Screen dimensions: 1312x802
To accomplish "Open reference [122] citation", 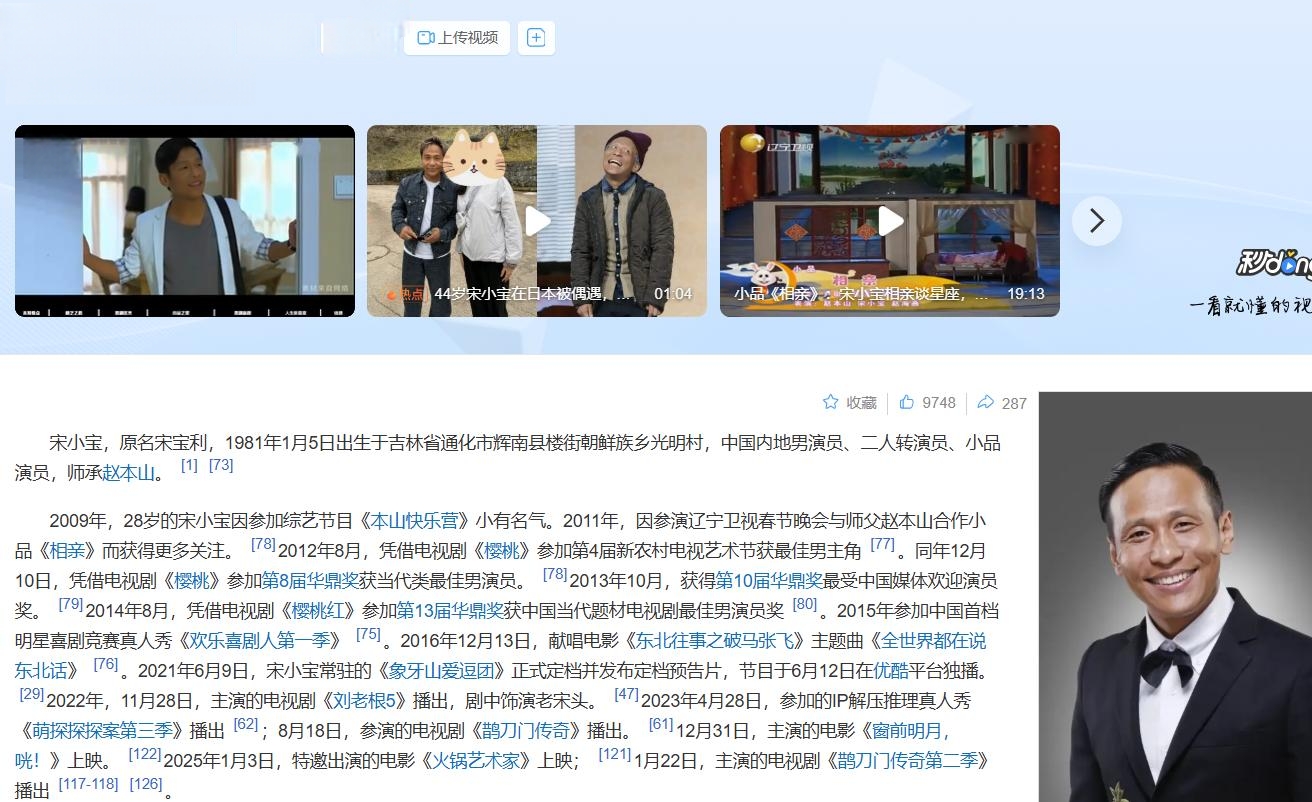I will click(x=145, y=754).
